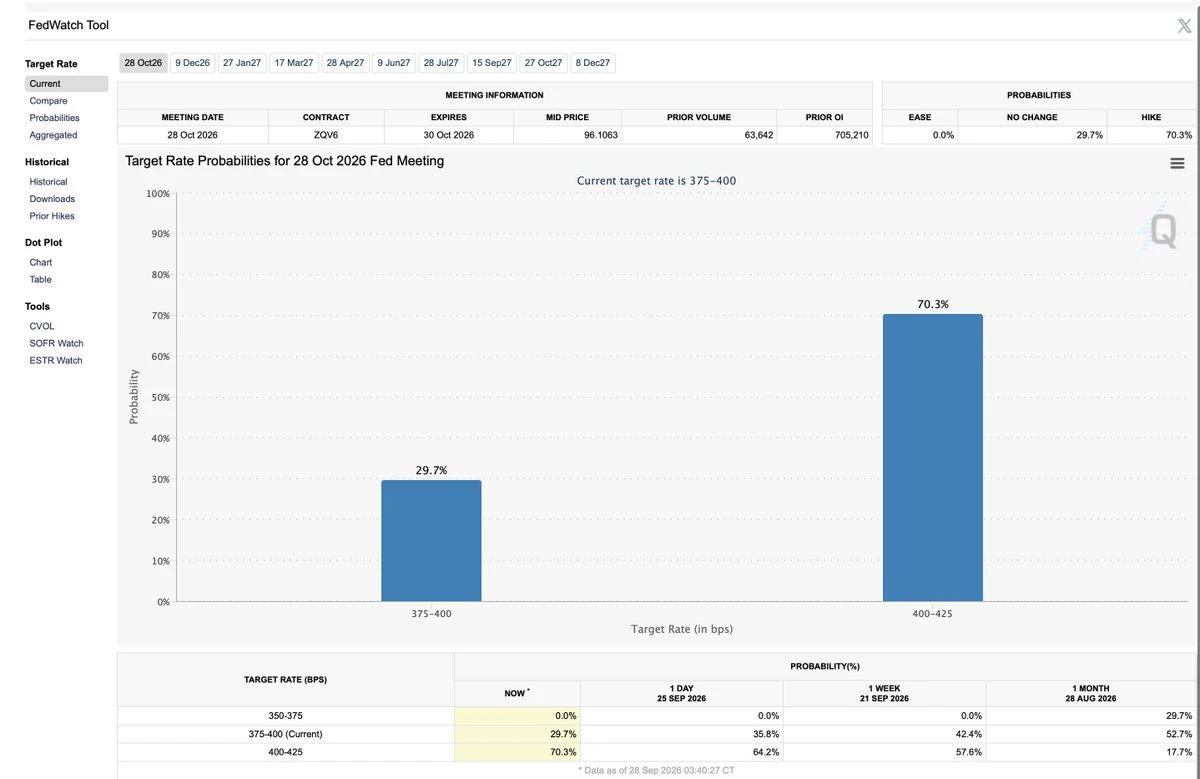Click the 52.7% one-month probability cell
This screenshot has height=779, width=1200.
[1090, 734]
